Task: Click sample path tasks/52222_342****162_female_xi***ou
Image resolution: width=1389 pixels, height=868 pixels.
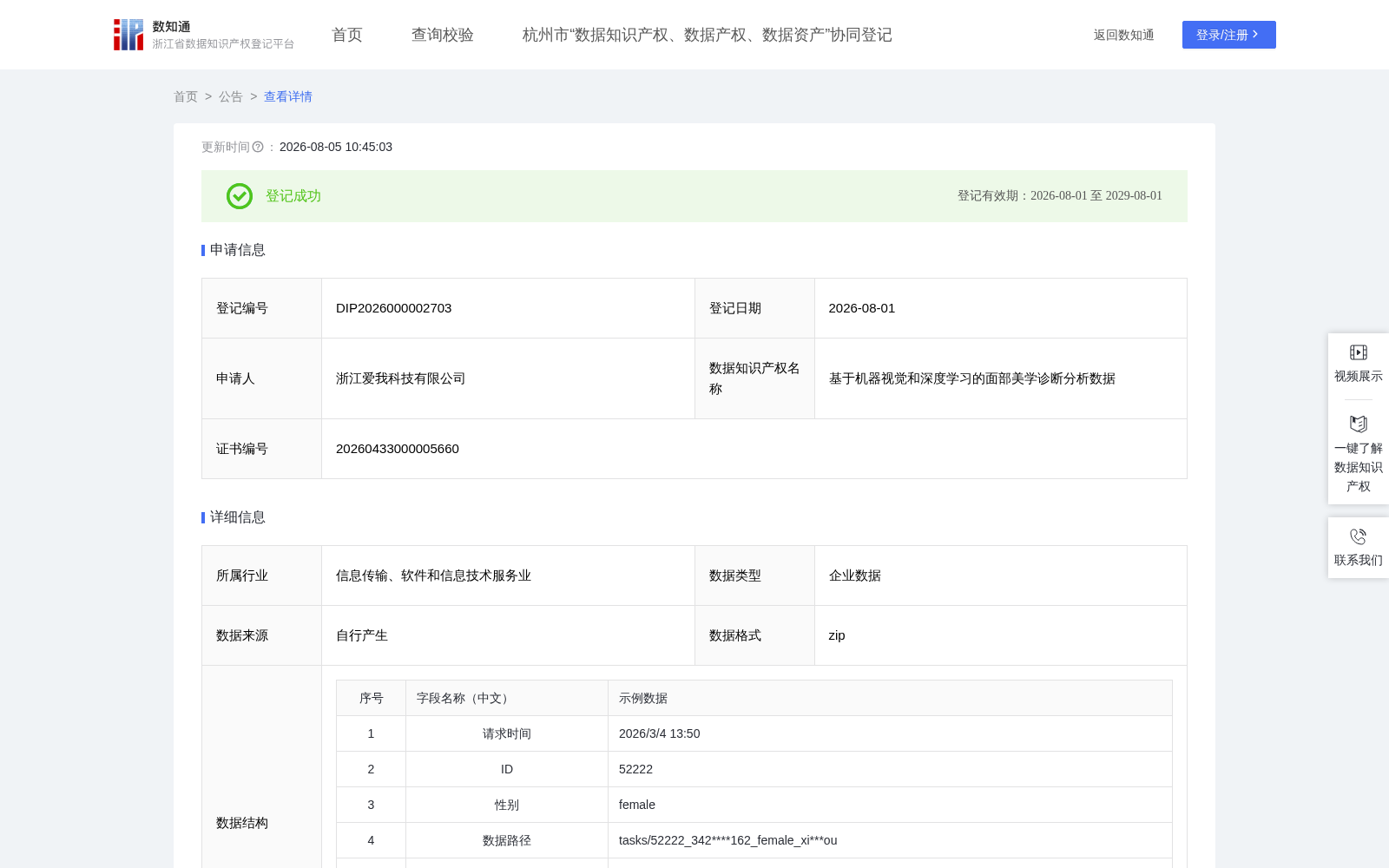Action: (x=728, y=840)
